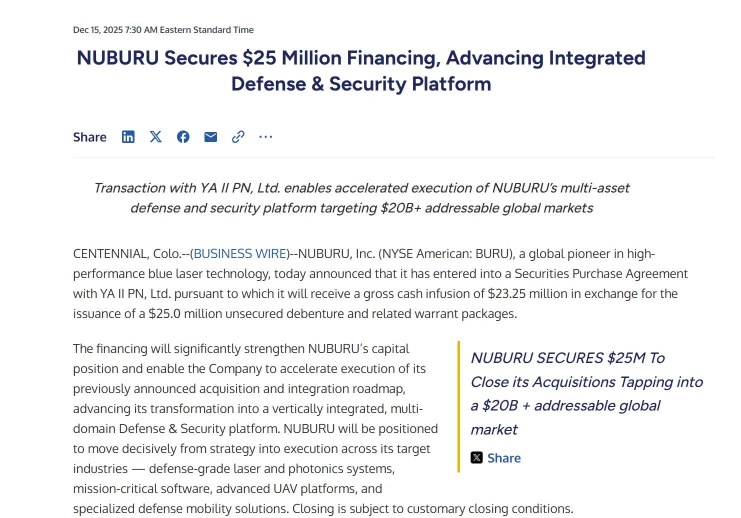Share article via email envelope icon

pyautogui.click(x=210, y=137)
